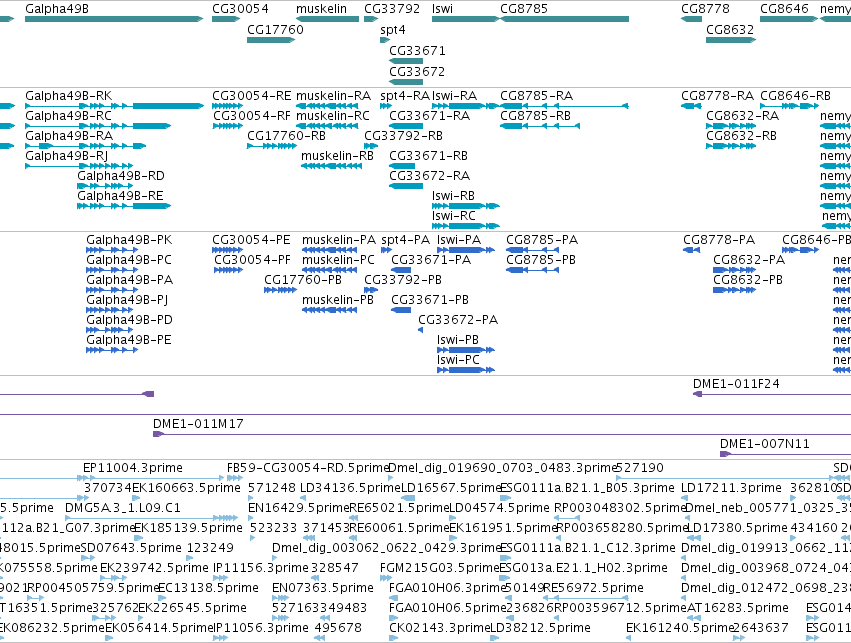The width and height of the screenshot is (851, 643).
Task: Select the Iswi-RB transcript label
Action: 453,196
